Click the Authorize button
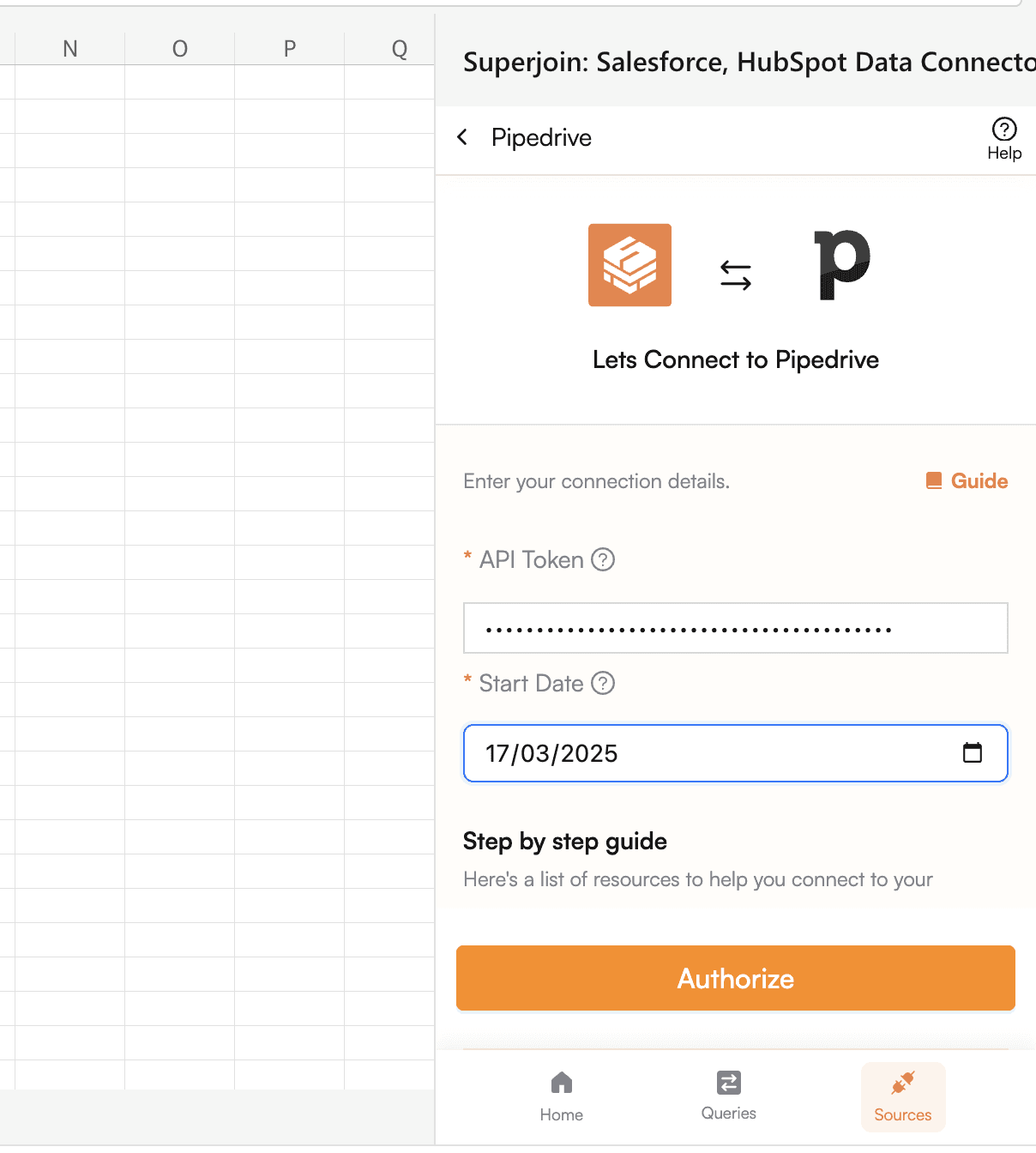 click(736, 978)
